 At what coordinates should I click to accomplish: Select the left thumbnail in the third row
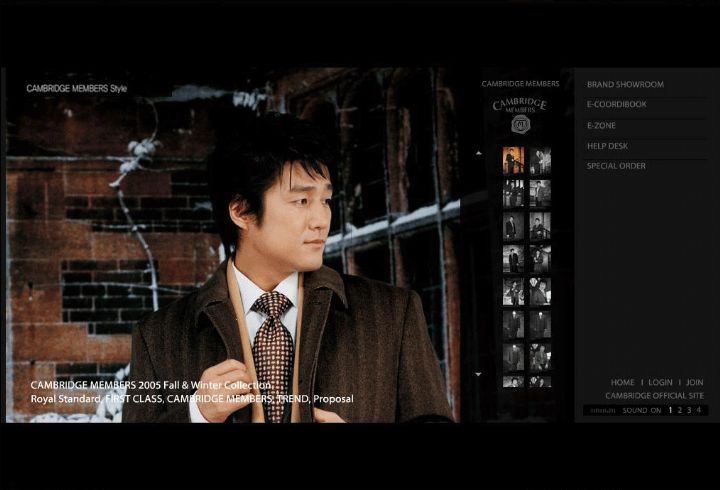[513, 226]
